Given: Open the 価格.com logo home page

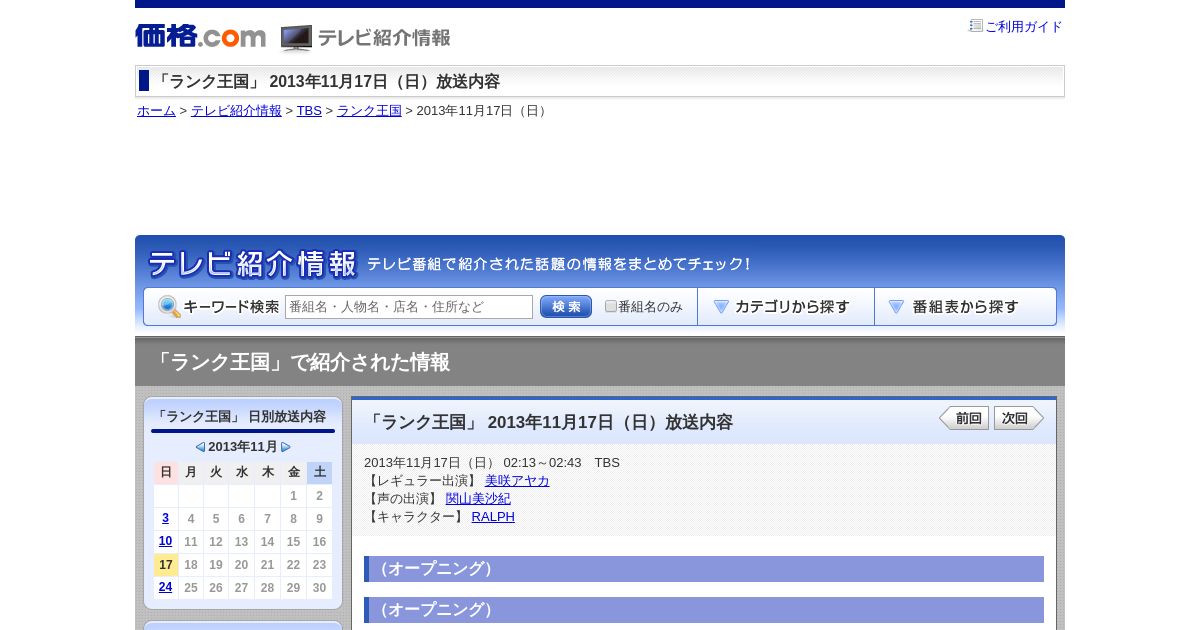Looking at the screenshot, I should [x=200, y=36].
